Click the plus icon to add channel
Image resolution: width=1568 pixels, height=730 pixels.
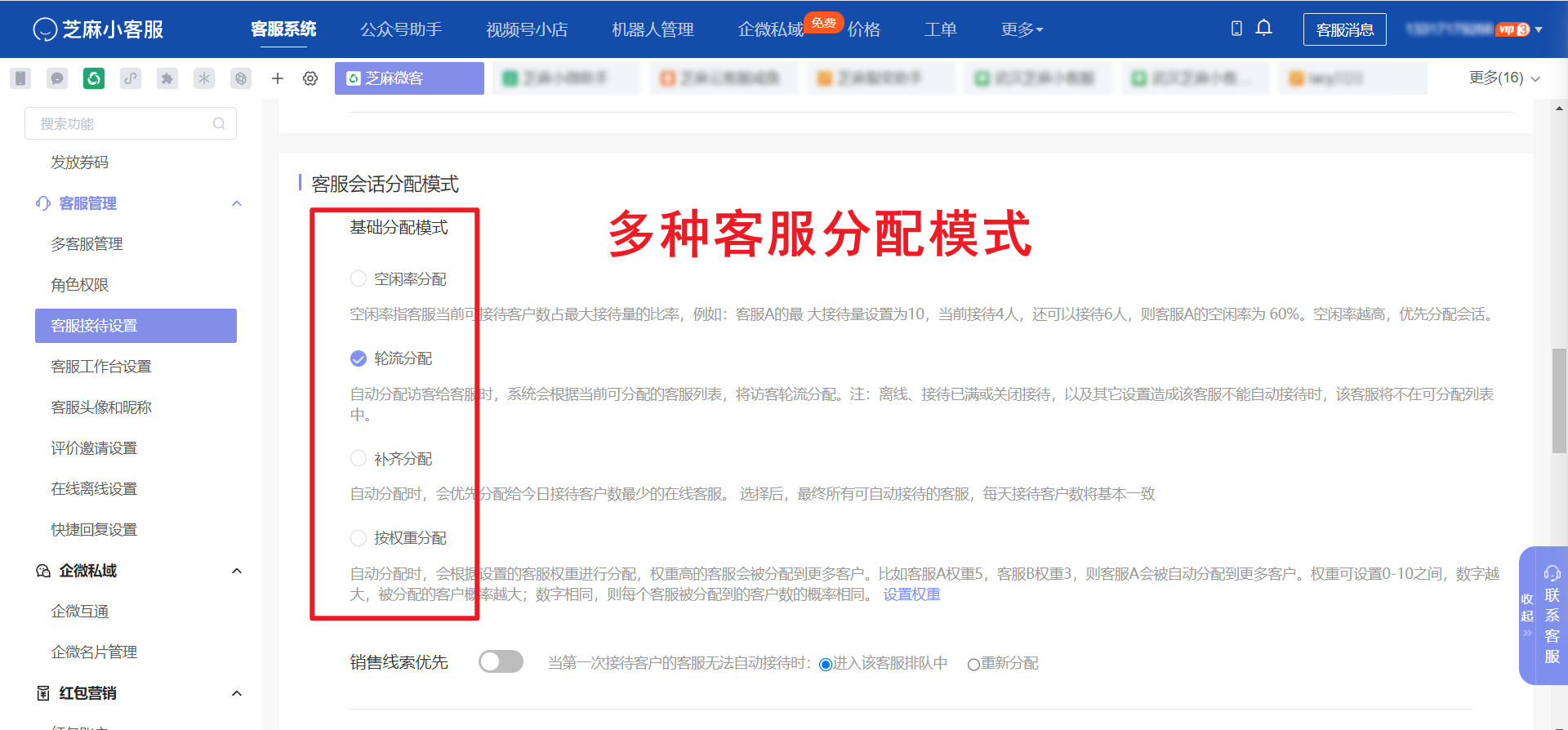[278, 78]
